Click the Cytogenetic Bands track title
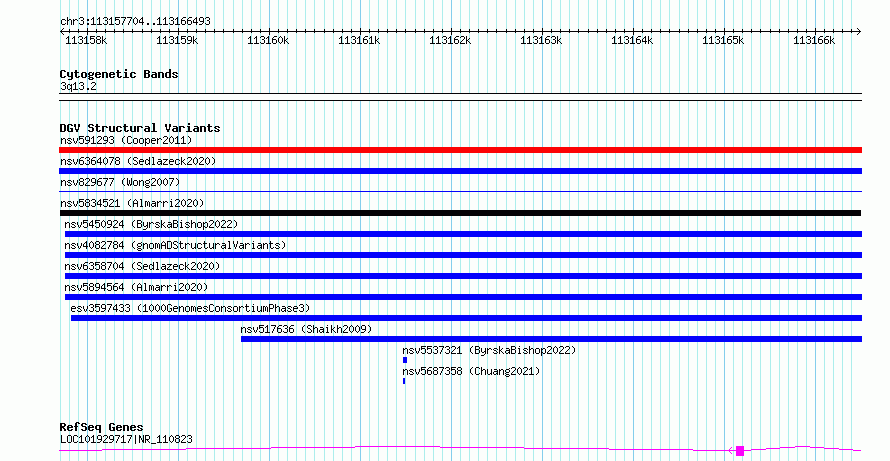 (x=119, y=74)
